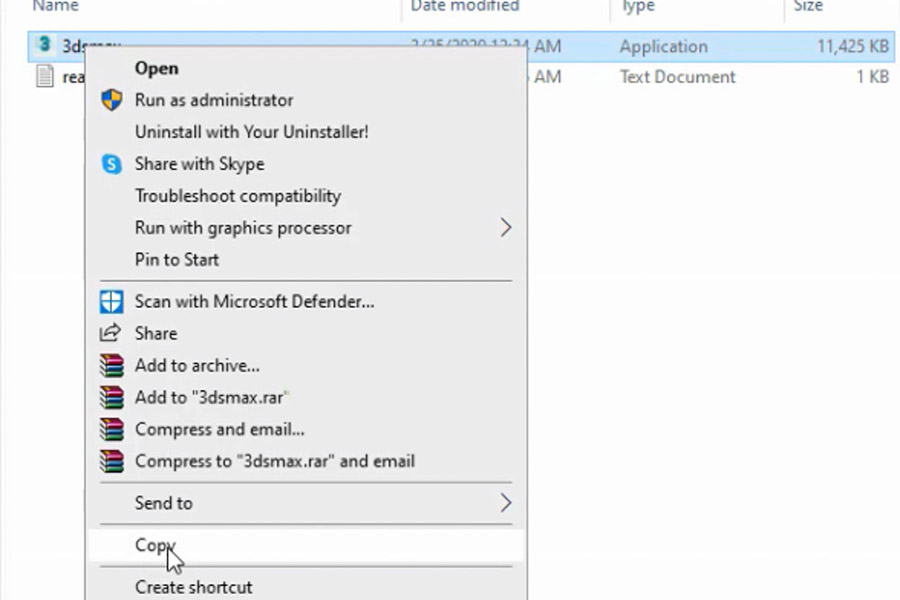Image resolution: width=900 pixels, height=600 pixels.
Task: Sort files by the Name column header
Action: 55,6
